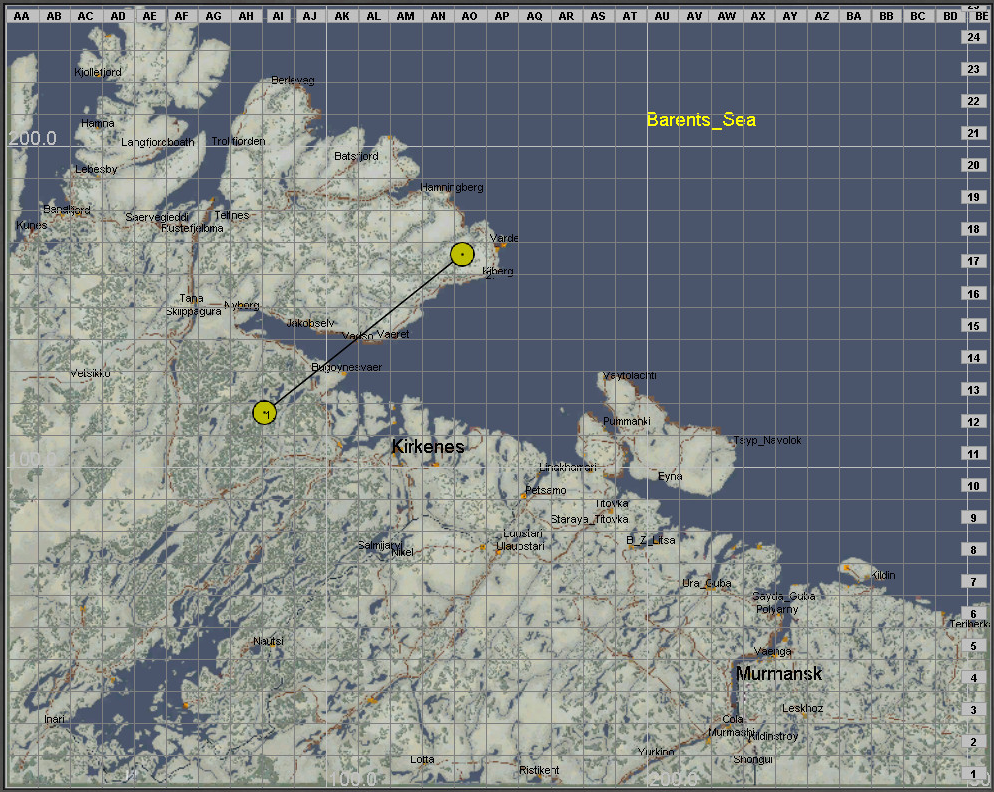Click the Nikel town label
This screenshot has height=792, width=994.
(x=402, y=552)
